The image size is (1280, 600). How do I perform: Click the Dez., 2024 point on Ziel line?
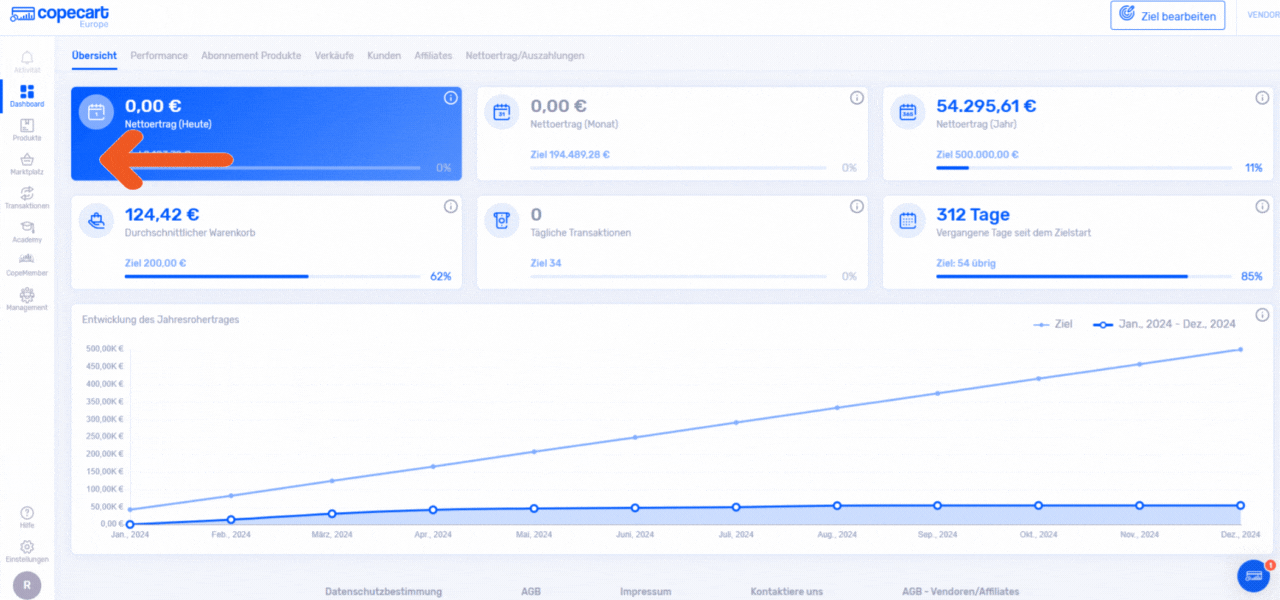click(x=1240, y=349)
